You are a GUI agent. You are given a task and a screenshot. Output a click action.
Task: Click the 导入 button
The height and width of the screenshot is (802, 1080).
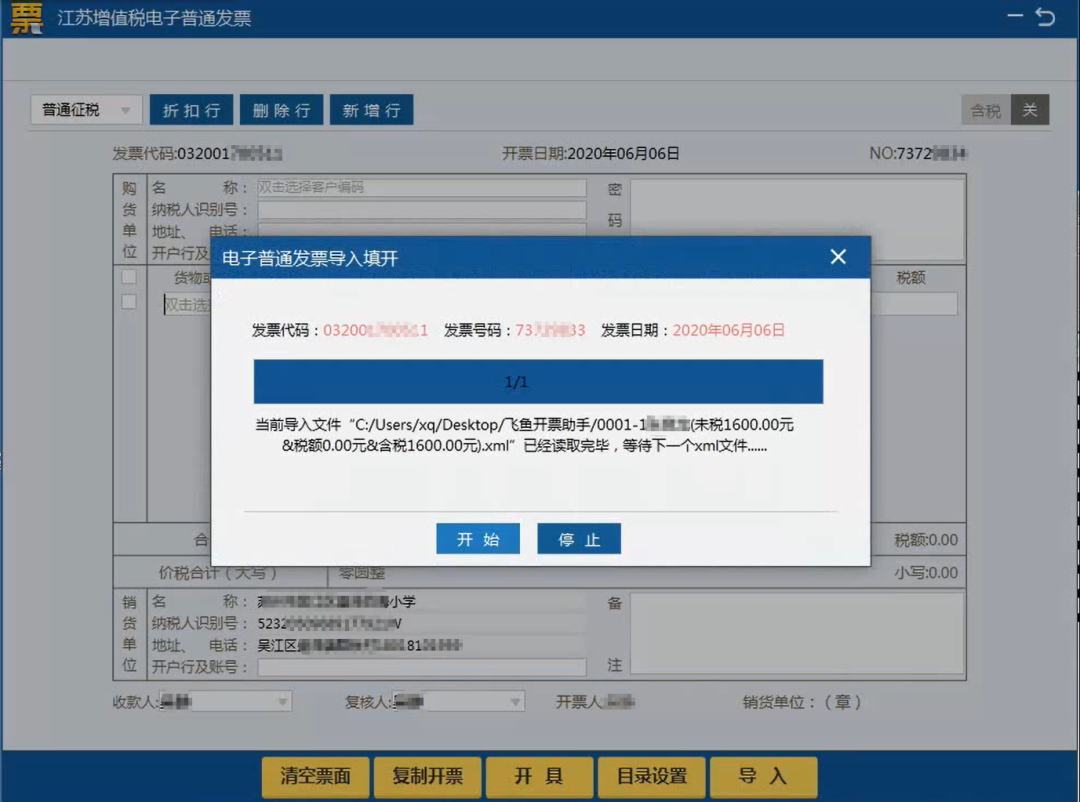(763, 777)
